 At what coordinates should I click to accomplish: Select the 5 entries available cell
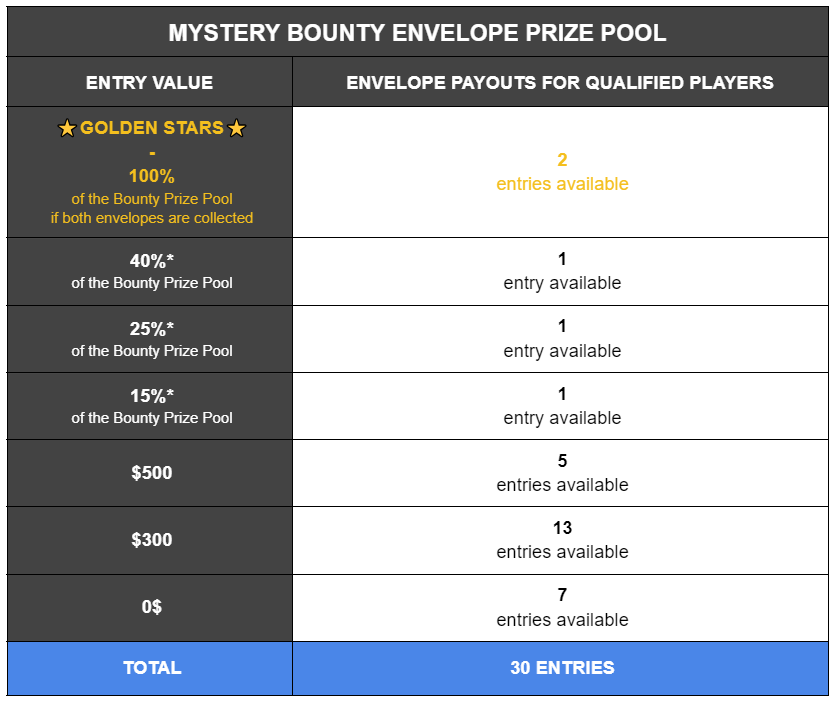click(562, 473)
